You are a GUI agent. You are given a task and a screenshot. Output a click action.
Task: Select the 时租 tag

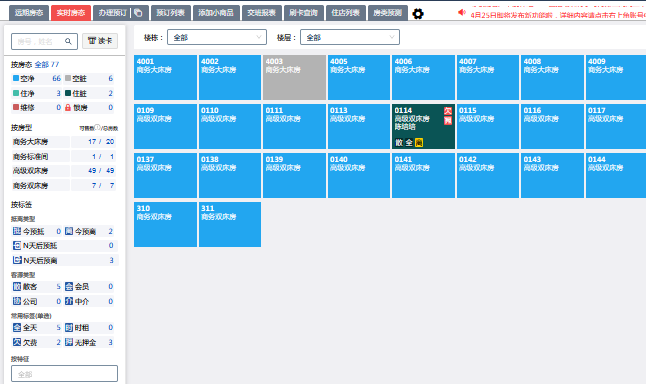point(89,328)
